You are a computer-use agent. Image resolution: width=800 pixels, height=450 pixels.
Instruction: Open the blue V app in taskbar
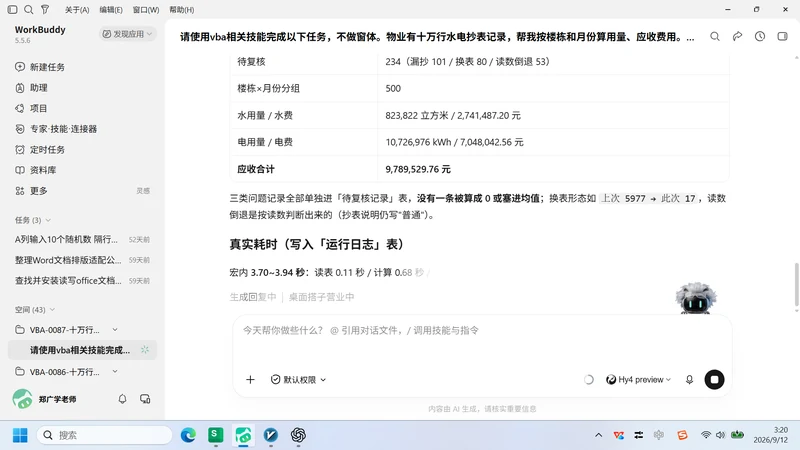(271, 435)
